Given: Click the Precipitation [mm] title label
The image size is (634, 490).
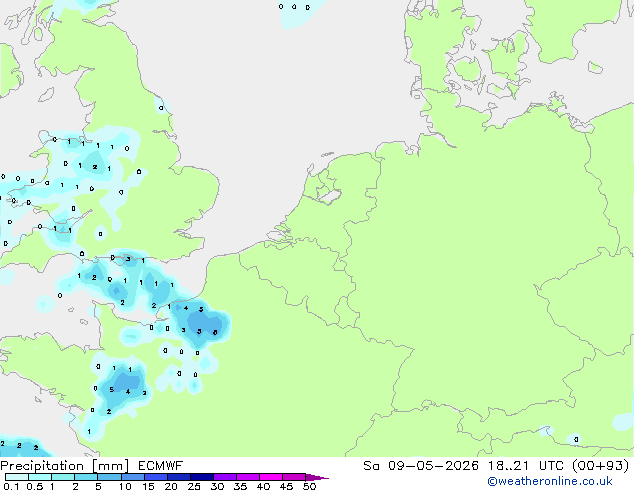Looking at the screenshot, I should 65,466.
